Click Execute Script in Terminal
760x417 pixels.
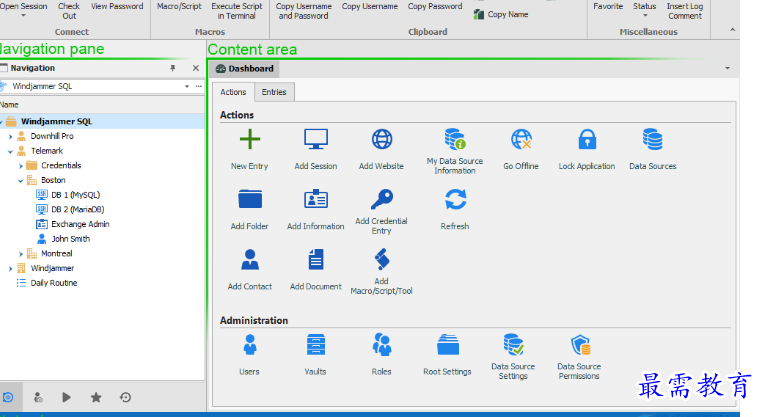(x=237, y=11)
